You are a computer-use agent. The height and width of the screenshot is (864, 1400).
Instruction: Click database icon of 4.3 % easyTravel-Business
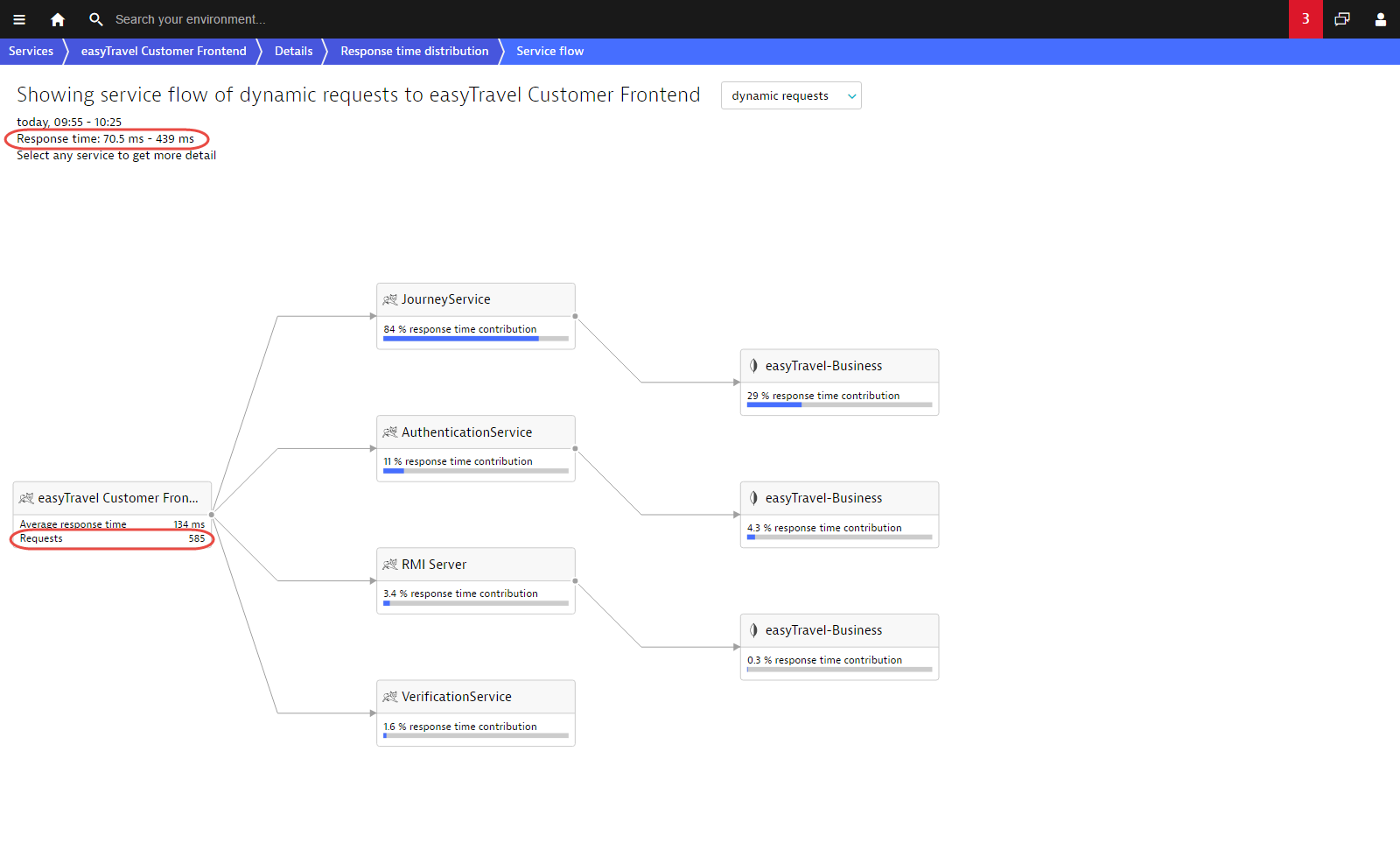click(753, 498)
